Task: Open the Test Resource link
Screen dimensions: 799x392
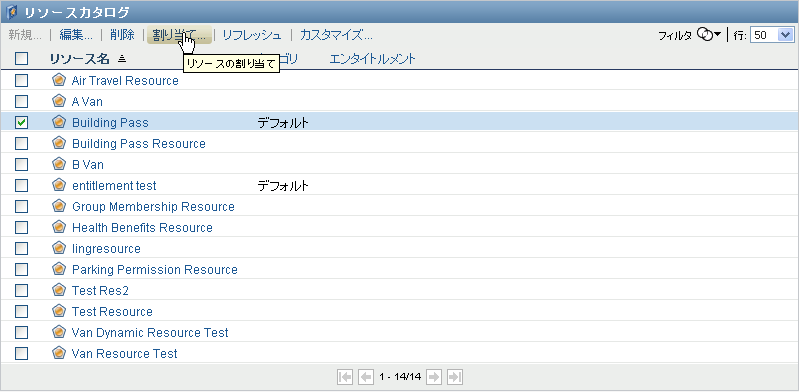Action: [112, 311]
